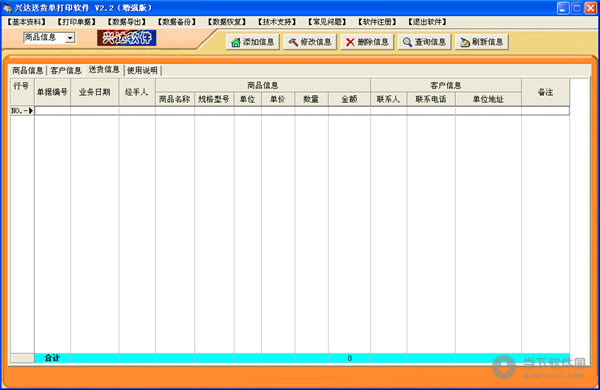This screenshot has width=600, height=390.
Task: Click the app icon in title bar
Action: point(7,8)
